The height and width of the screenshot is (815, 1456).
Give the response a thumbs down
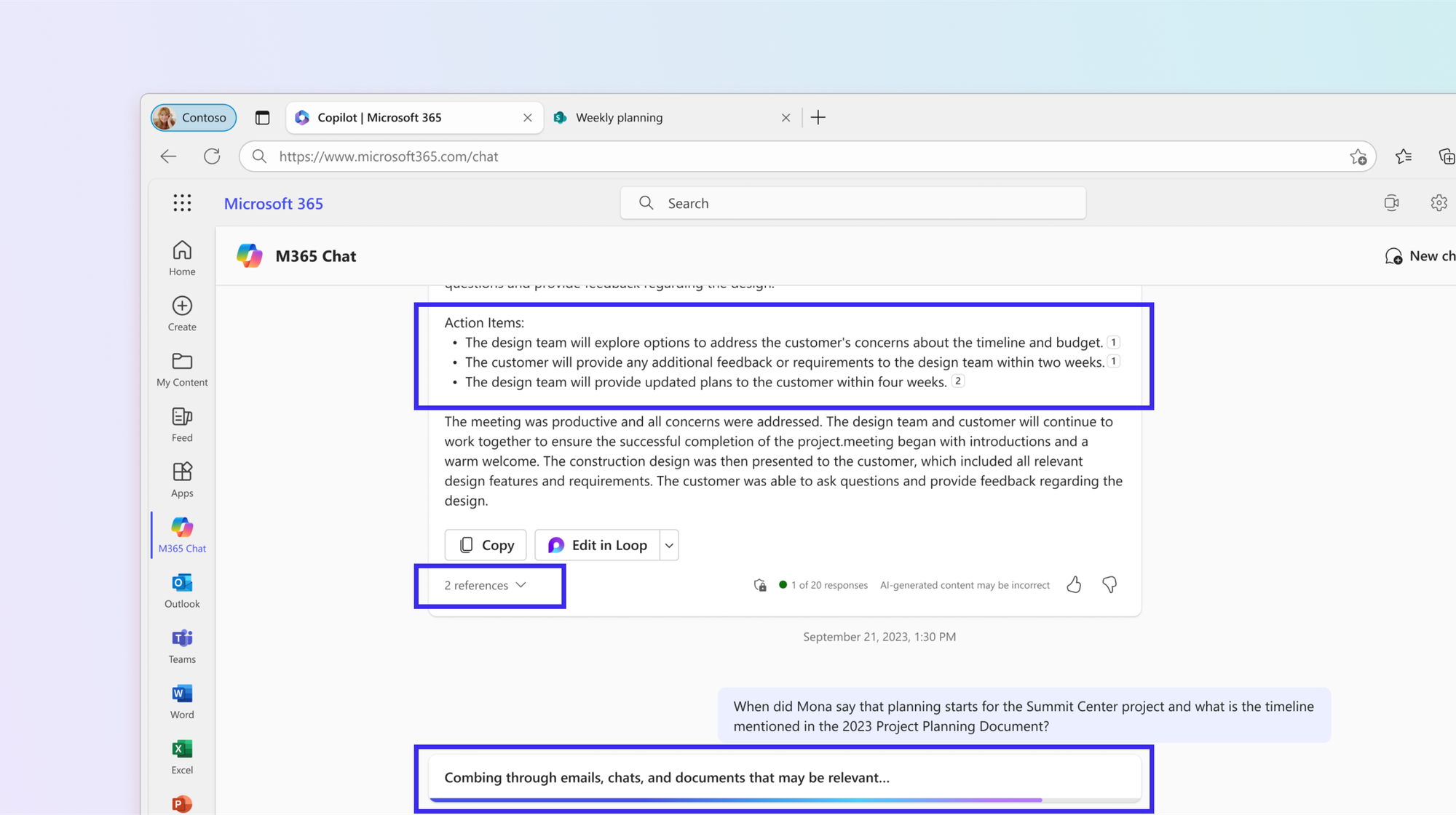tap(1109, 584)
